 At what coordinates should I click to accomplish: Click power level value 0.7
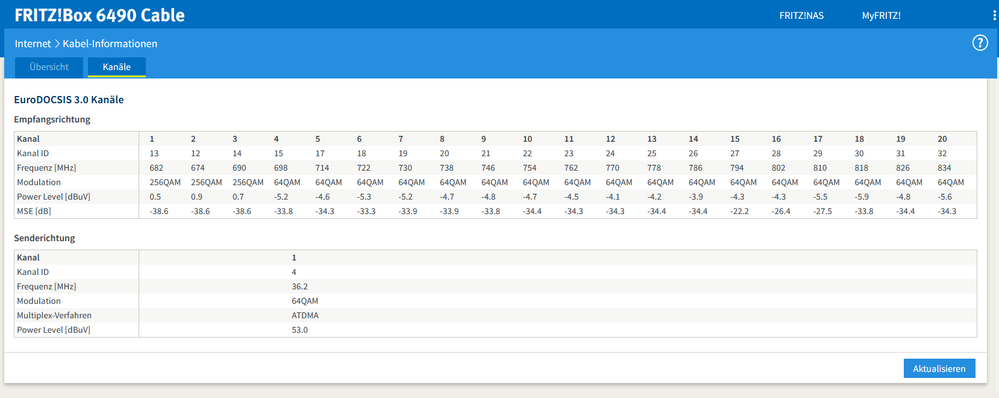[238, 197]
